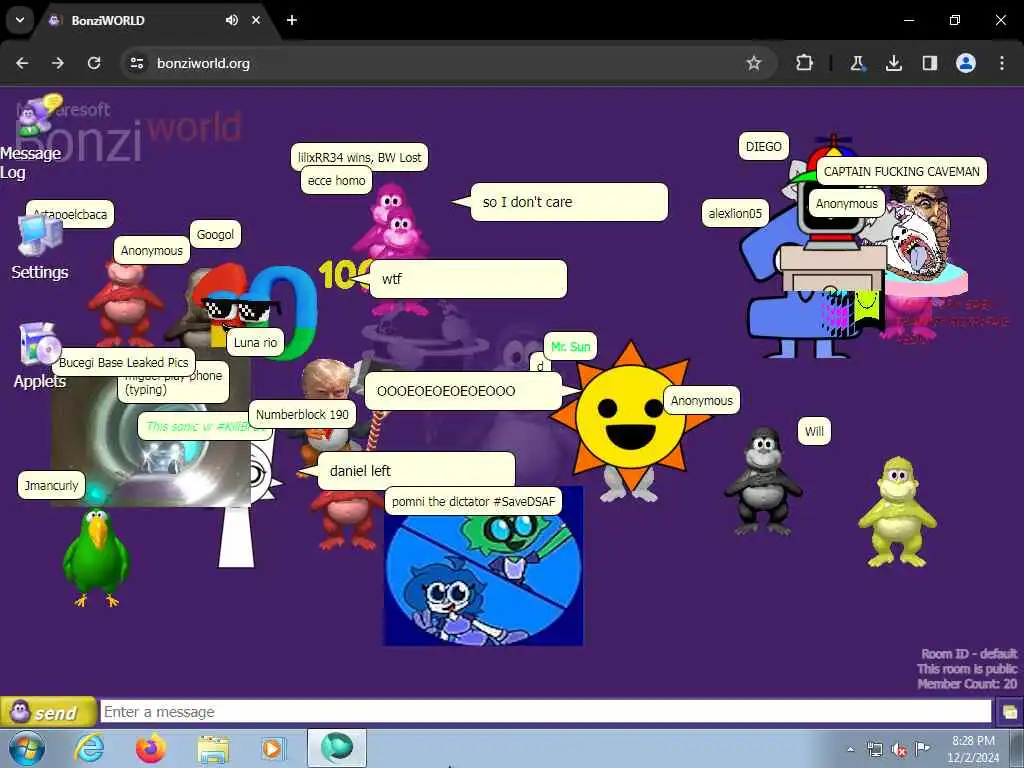Reload the bonziworld.org page
The image size is (1024, 768).
point(94,63)
